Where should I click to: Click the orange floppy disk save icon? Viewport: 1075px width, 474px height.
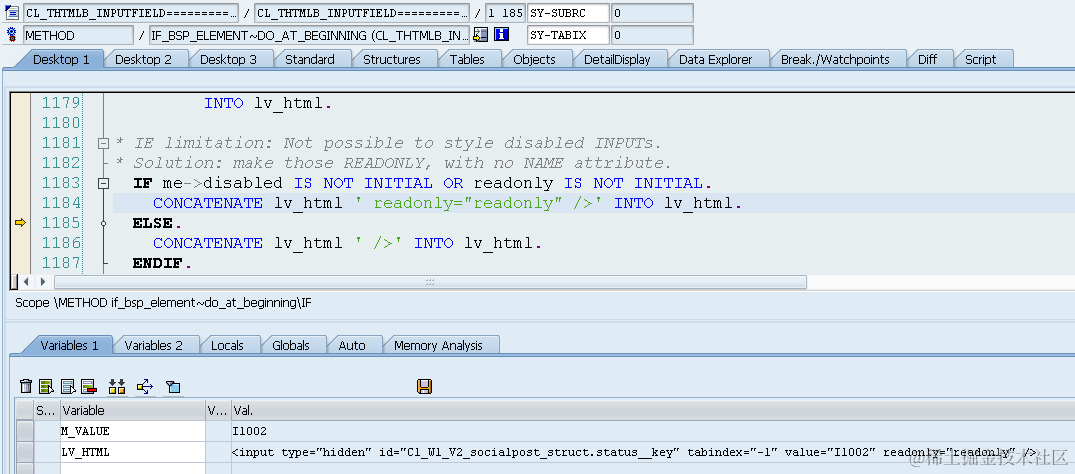(x=424, y=386)
